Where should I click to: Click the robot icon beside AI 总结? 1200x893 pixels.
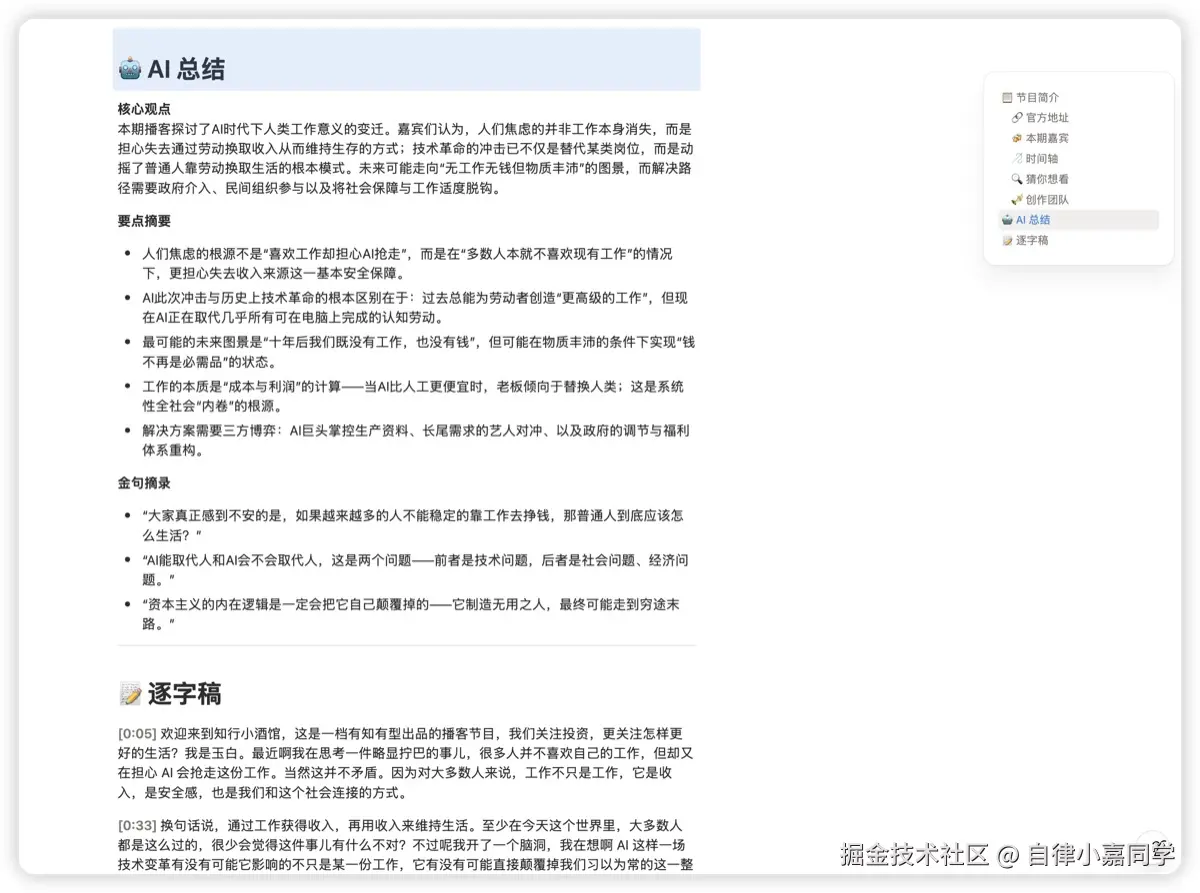click(x=1007, y=219)
